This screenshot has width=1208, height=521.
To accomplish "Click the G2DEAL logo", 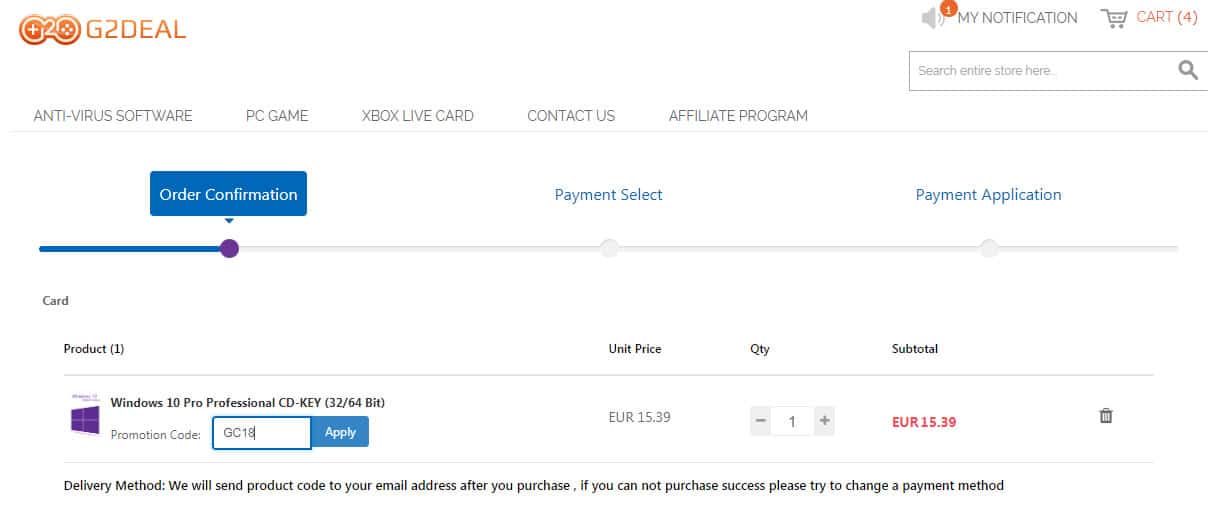I will [102, 29].
